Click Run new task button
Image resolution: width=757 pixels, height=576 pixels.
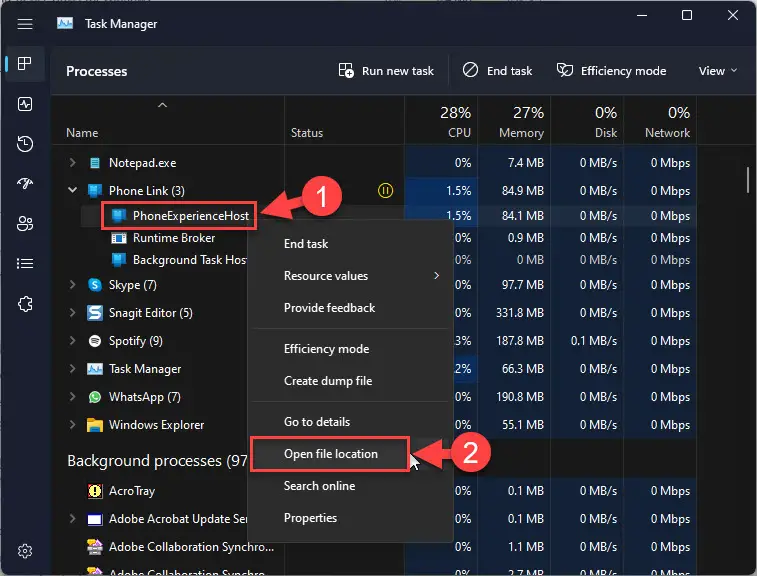pyautogui.click(x=386, y=71)
